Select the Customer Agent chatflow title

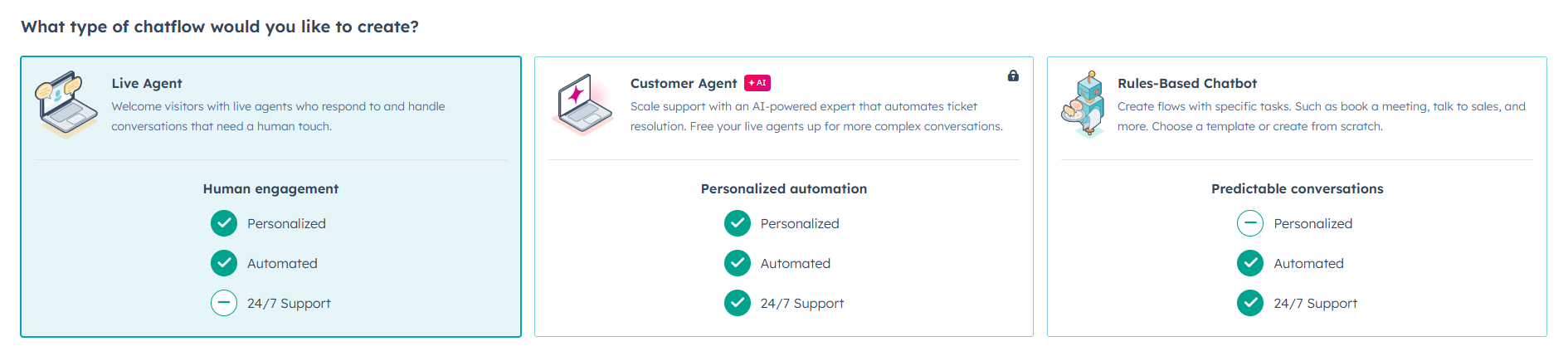click(683, 83)
